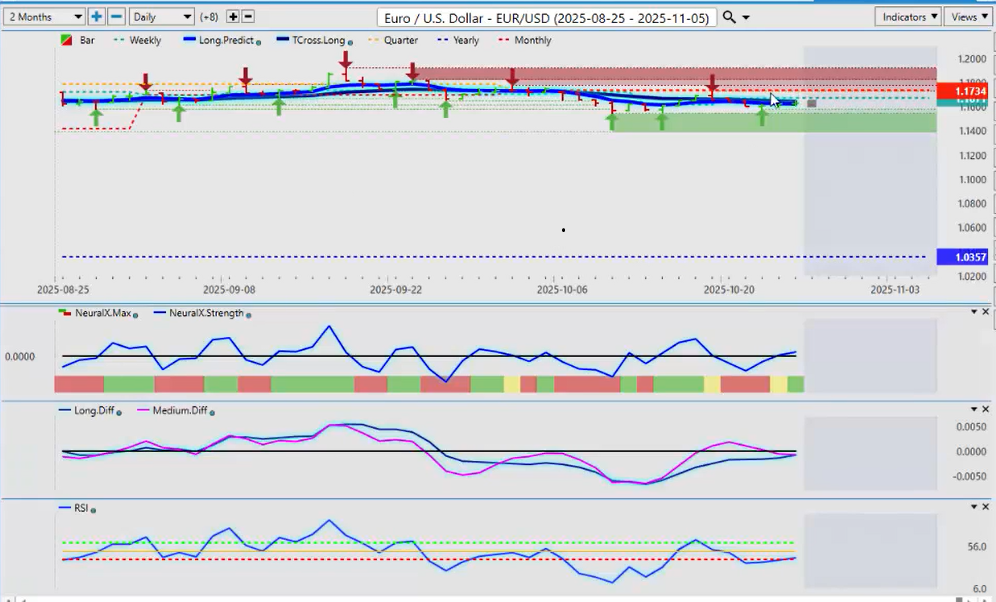This screenshot has width=996, height=602.
Task: Click the Bar legend chart type icon
Action: click(x=67, y=41)
